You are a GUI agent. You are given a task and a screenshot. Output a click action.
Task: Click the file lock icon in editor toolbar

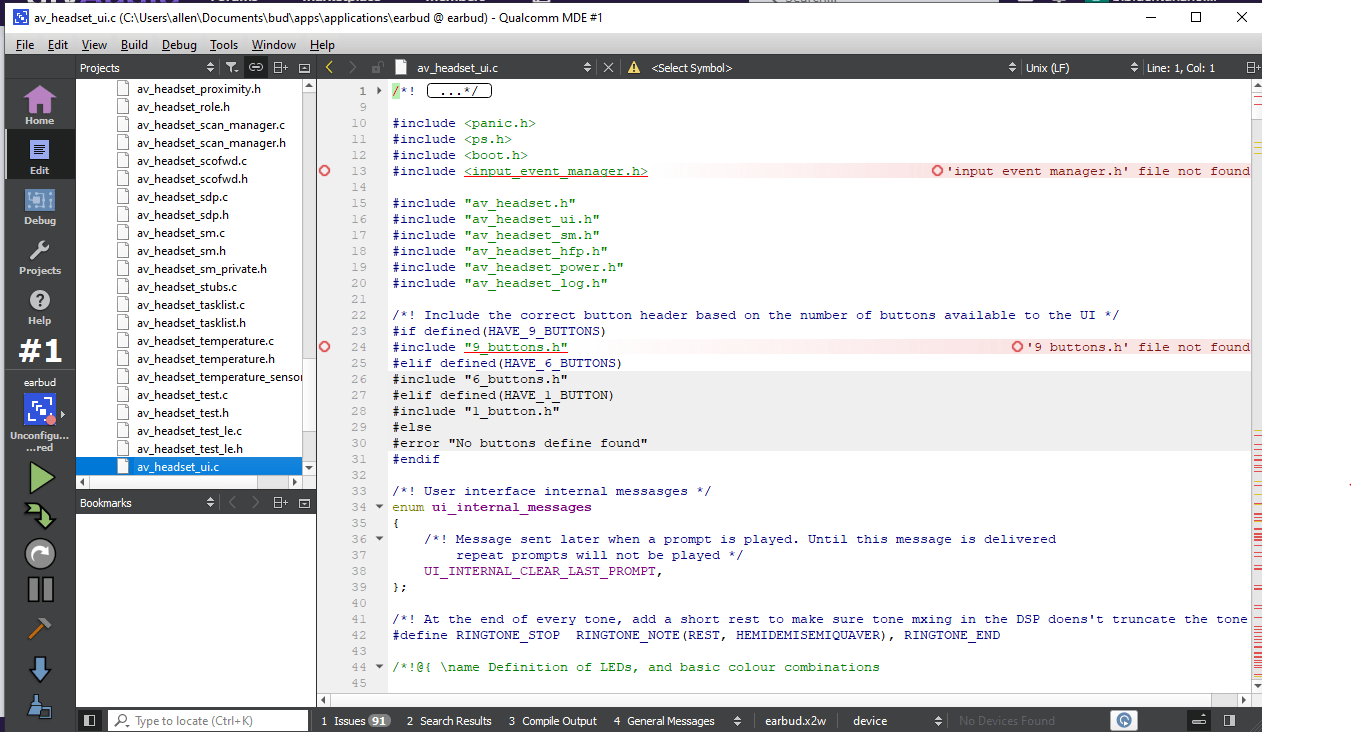(377, 67)
